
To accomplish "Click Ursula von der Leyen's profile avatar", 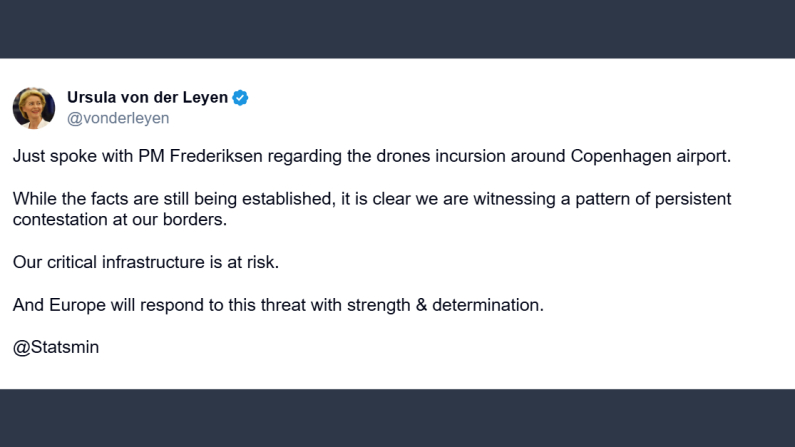I will [x=34, y=107].
